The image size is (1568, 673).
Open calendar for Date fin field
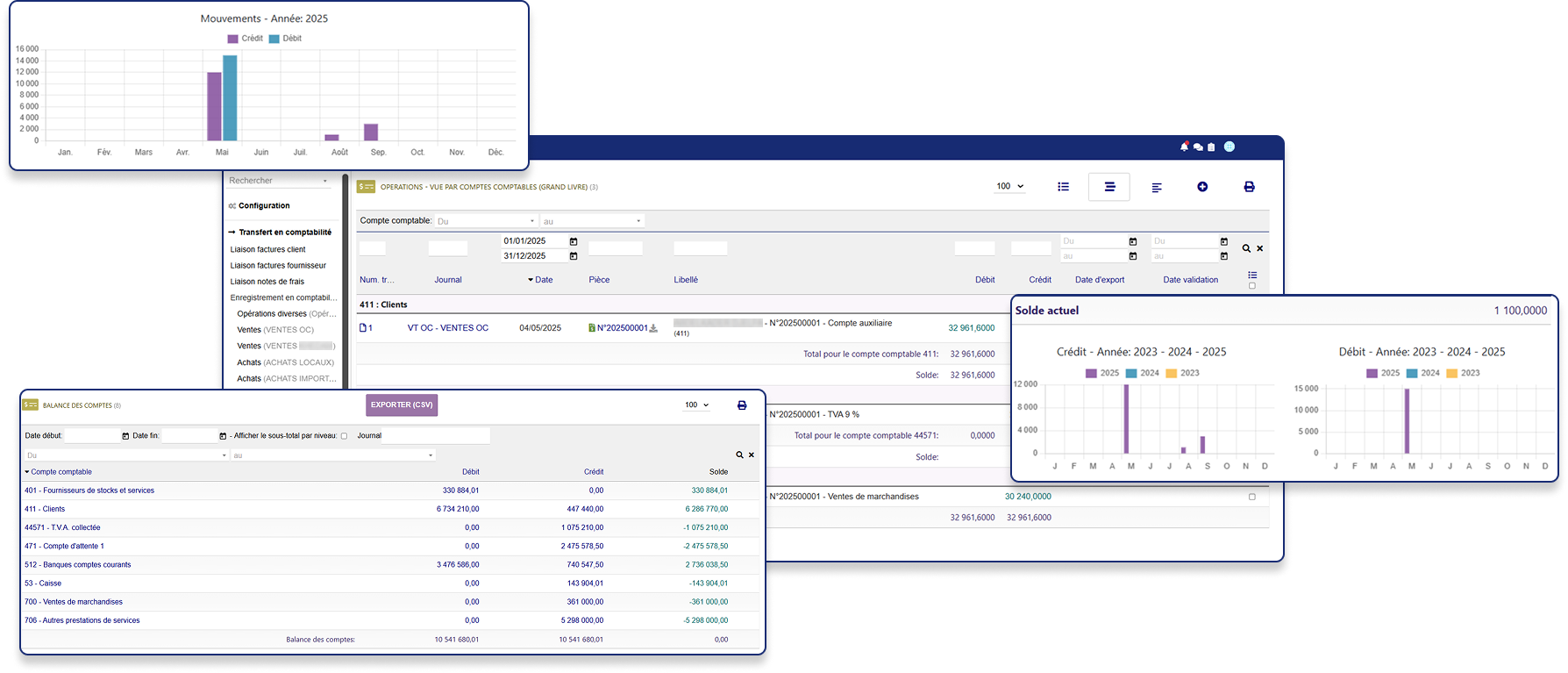pyautogui.click(x=223, y=436)
